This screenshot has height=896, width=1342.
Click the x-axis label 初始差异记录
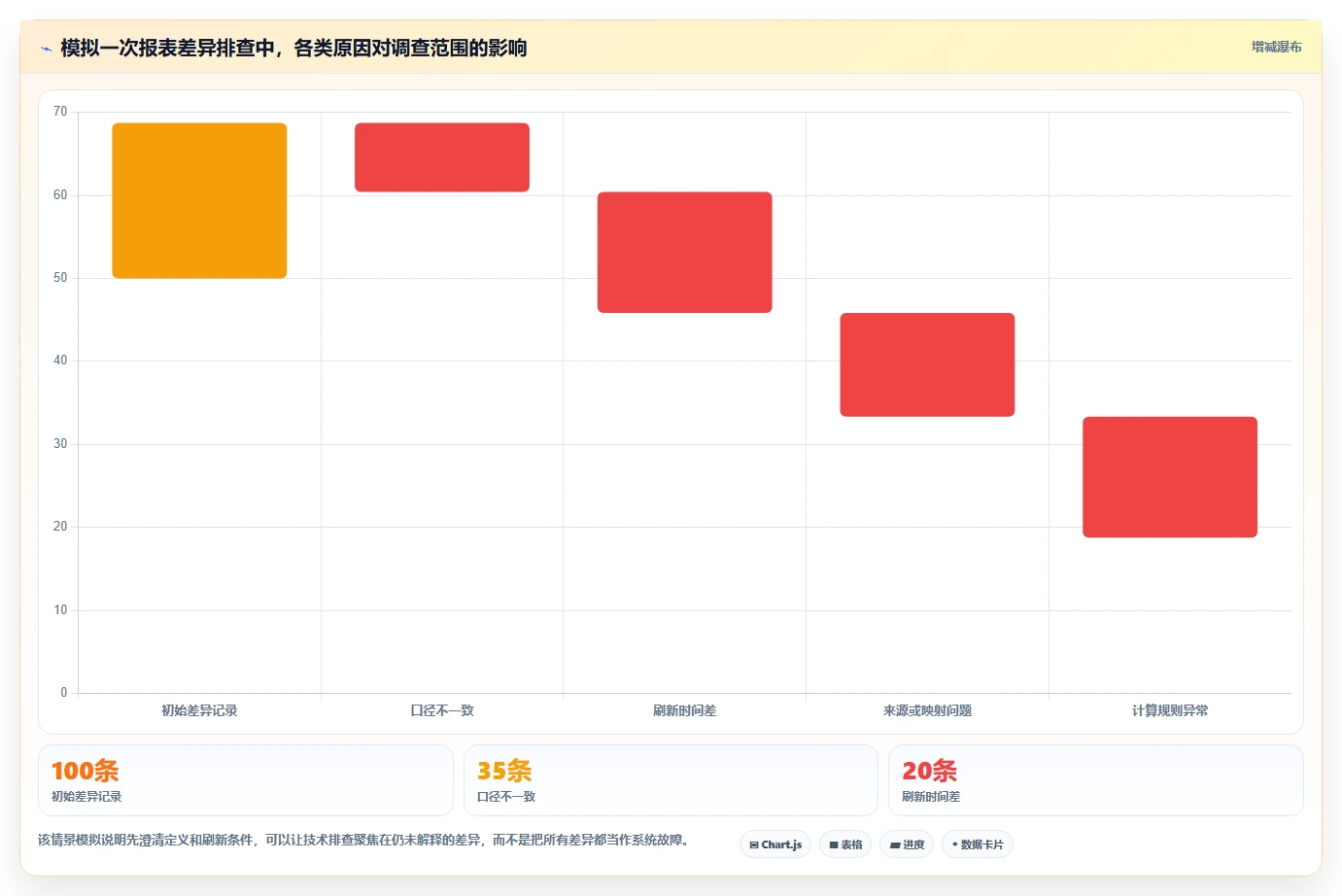pos(199,710)
